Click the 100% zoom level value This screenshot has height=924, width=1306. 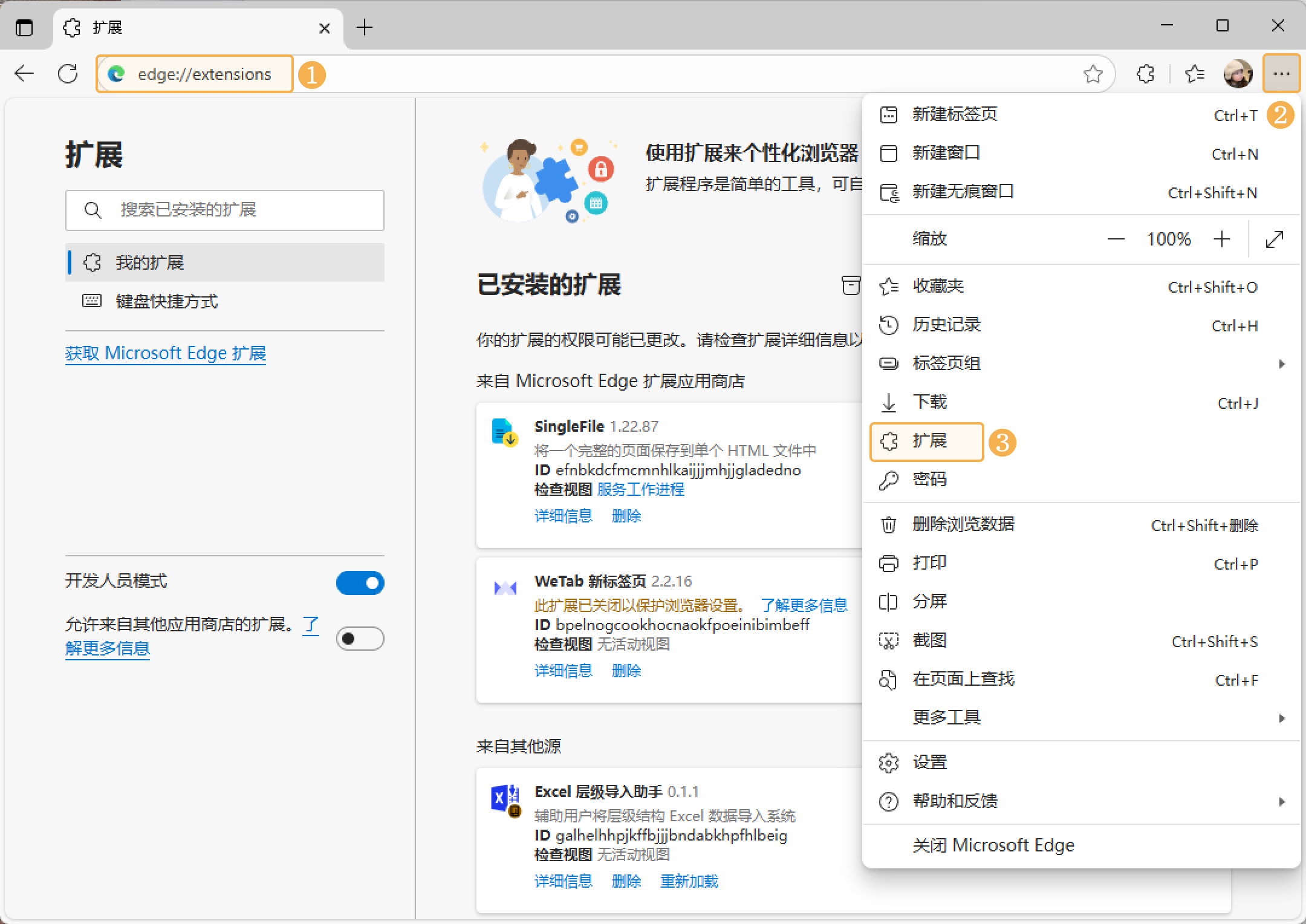tap(1169, 239)
